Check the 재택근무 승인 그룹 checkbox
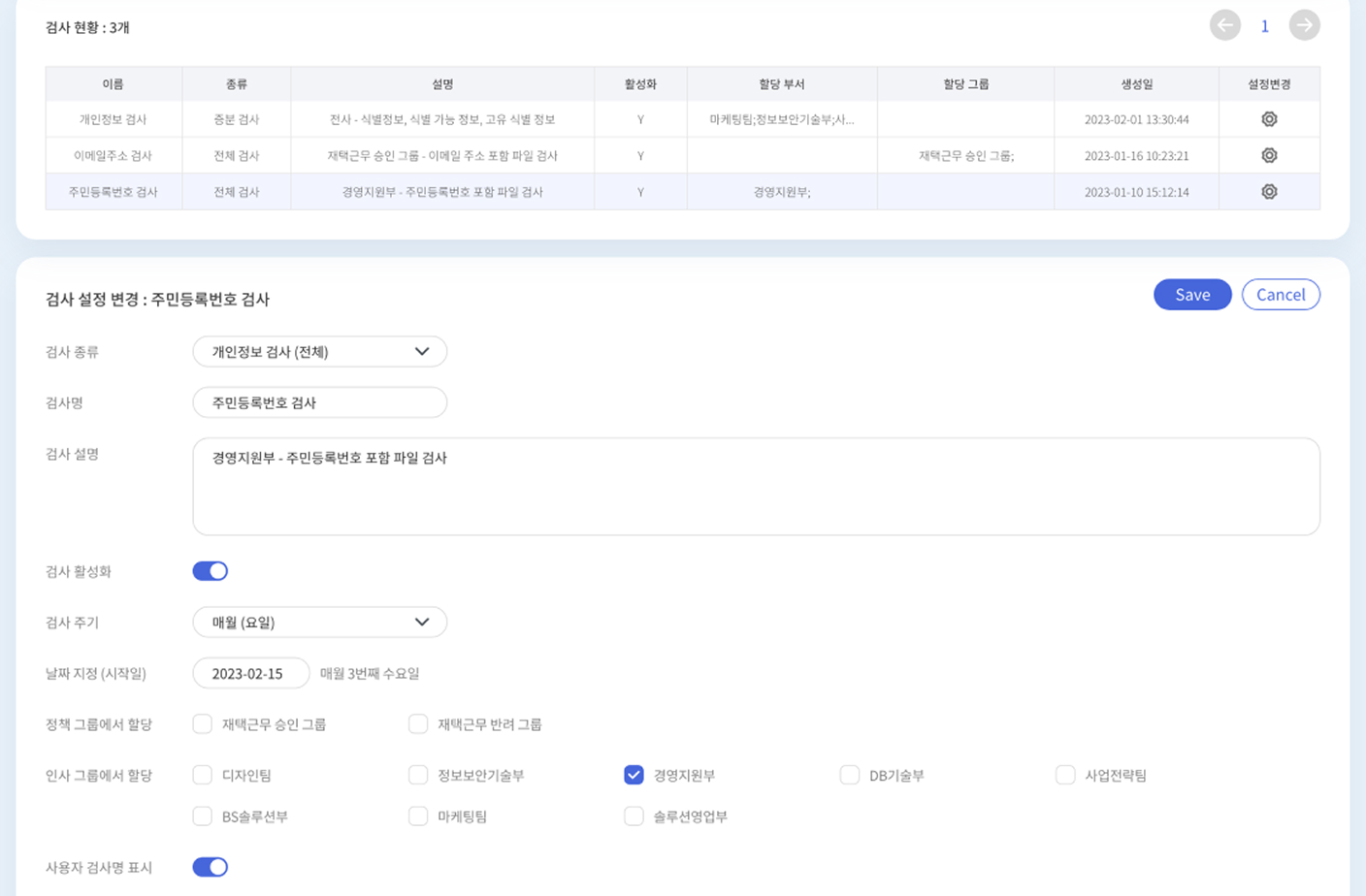Image resolution: width=1366 pixels, height=896 pixels. click(203, 724)
